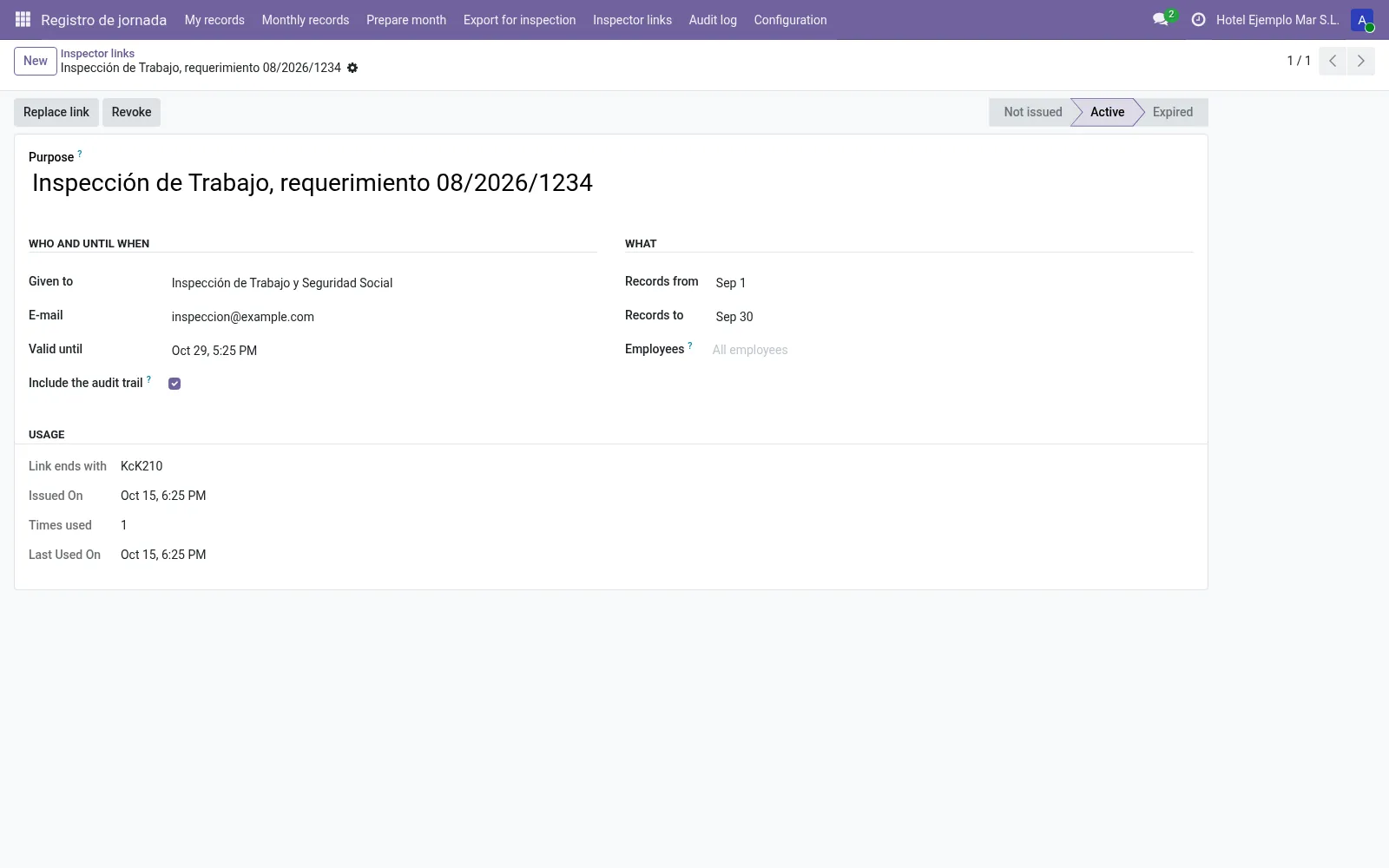Image resolution: width=1389 pixels, height=868 pixels.
Task: Show the Purpose field help tooltip
Action: click(80, 154)
